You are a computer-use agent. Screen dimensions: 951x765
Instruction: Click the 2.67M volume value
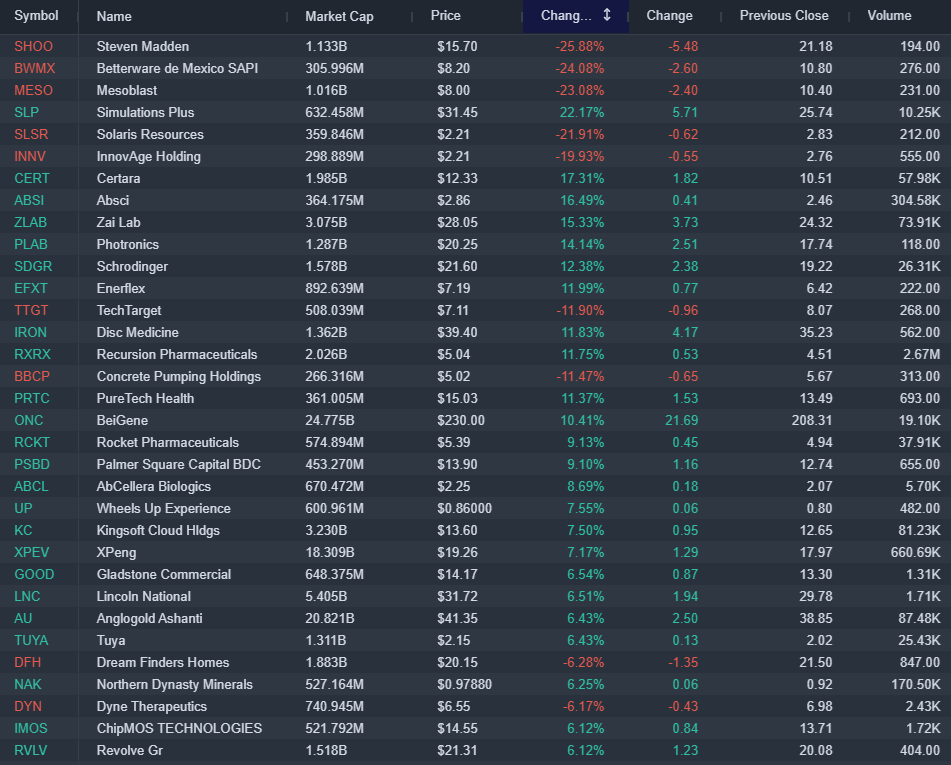click(x=921, y=354)
